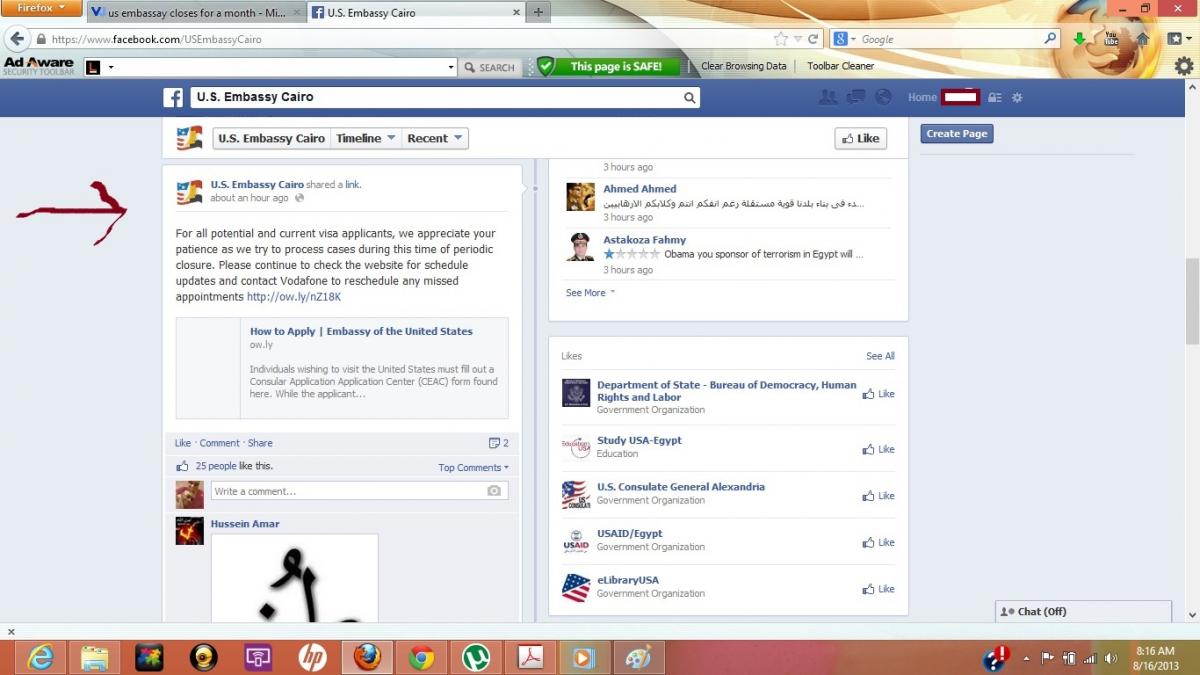Expand See More recommendations
The height and width of the screenshot is (675, 1200).
[x=590, y=293]
